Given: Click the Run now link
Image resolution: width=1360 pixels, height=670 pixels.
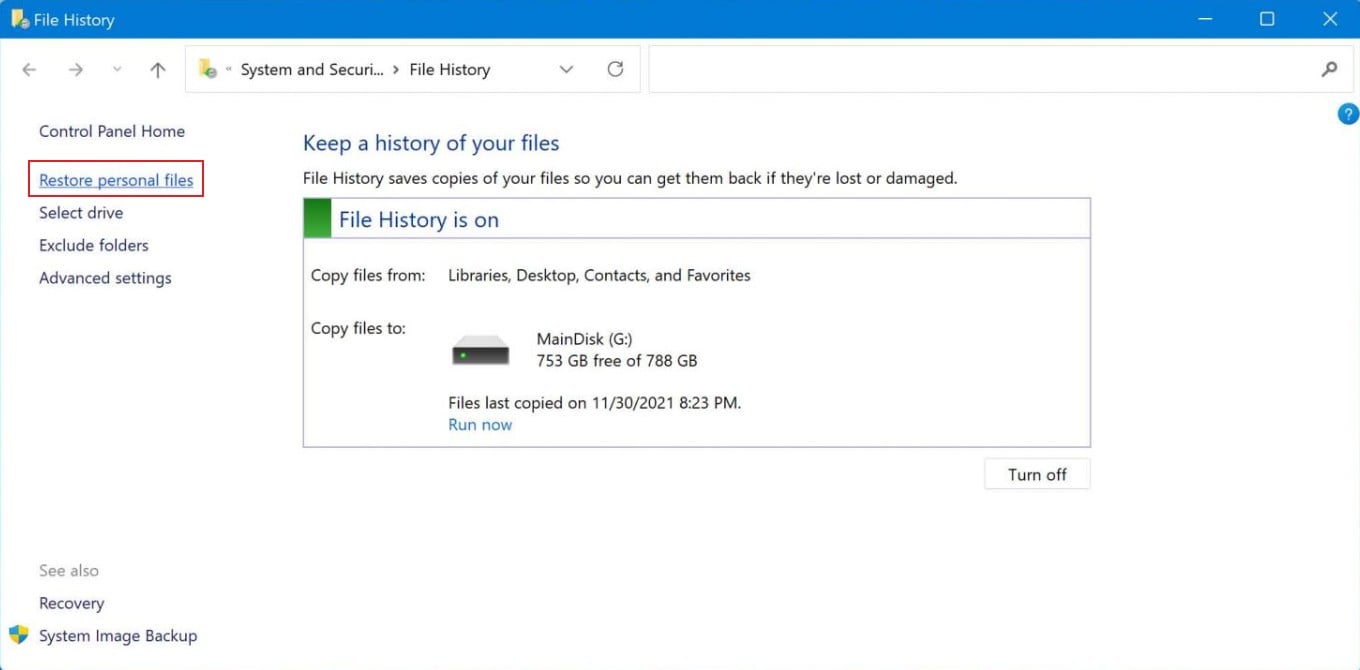Looking at the screenshot, I should tap(480, 425).
